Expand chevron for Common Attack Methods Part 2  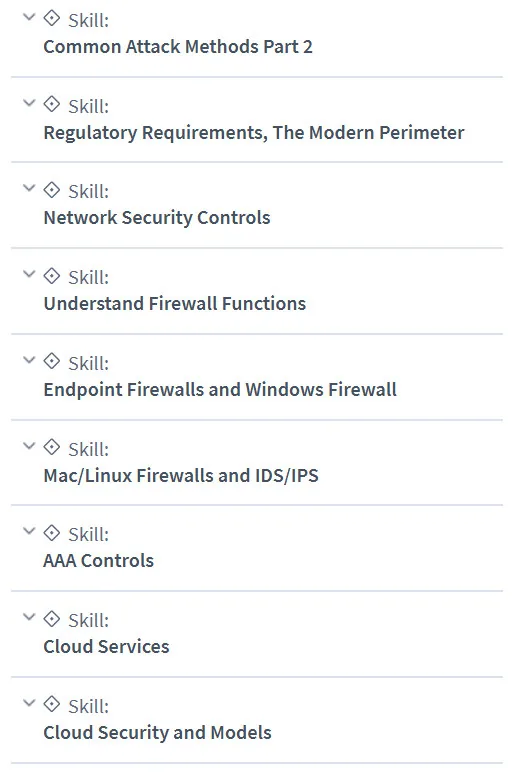coord(30,17)
